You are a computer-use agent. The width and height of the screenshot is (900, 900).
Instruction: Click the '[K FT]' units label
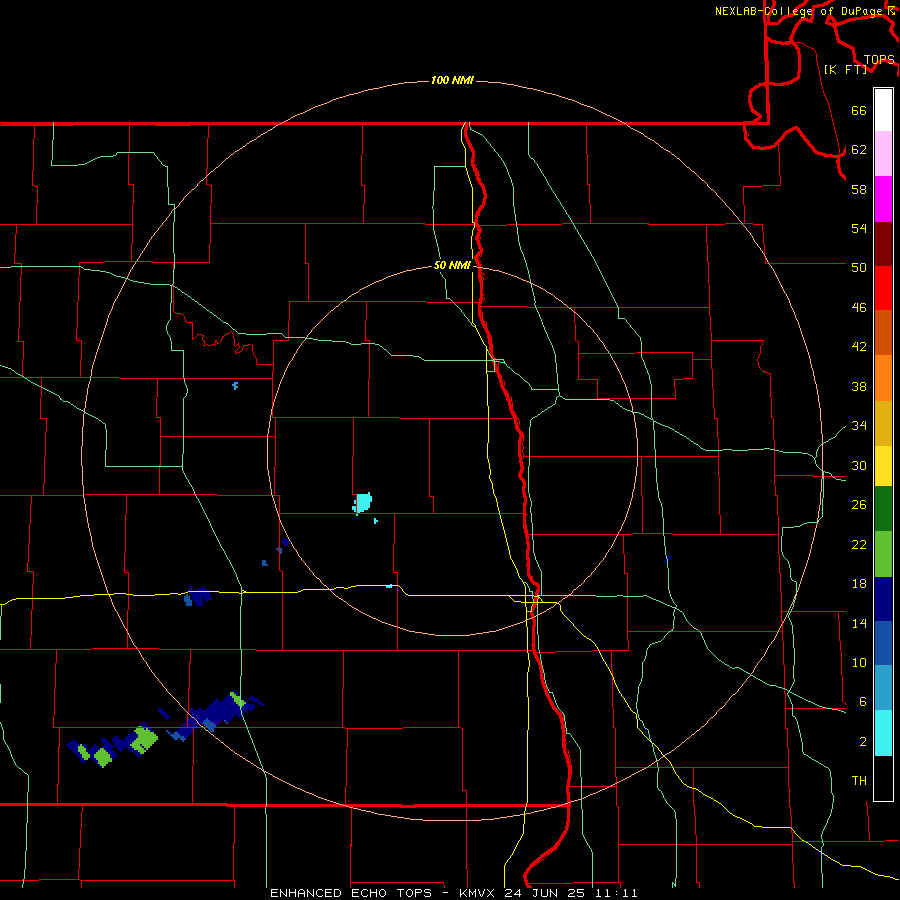[x=845, y=69]
